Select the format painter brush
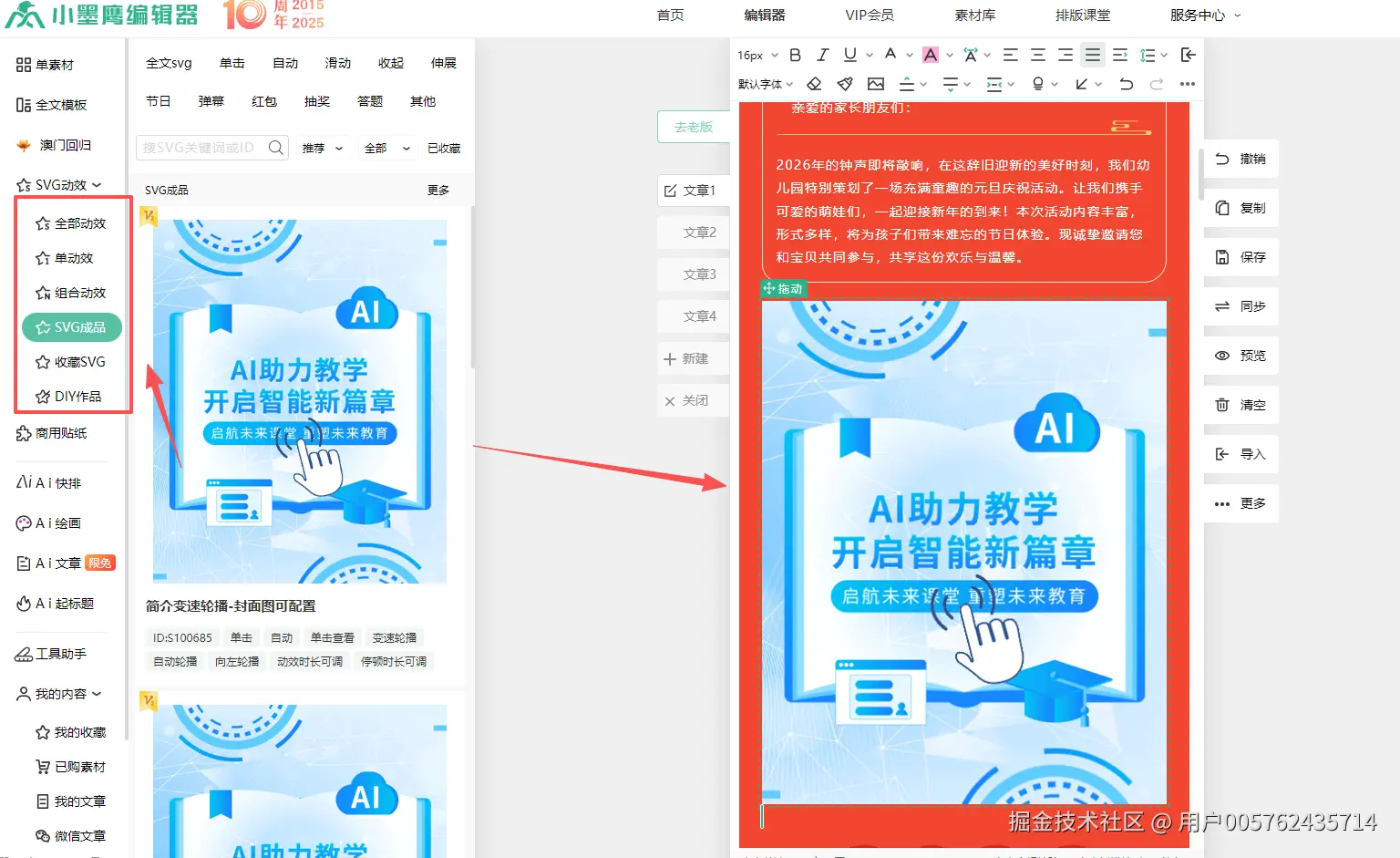This screenshot has height=858, width=1400. coord(845,84)
